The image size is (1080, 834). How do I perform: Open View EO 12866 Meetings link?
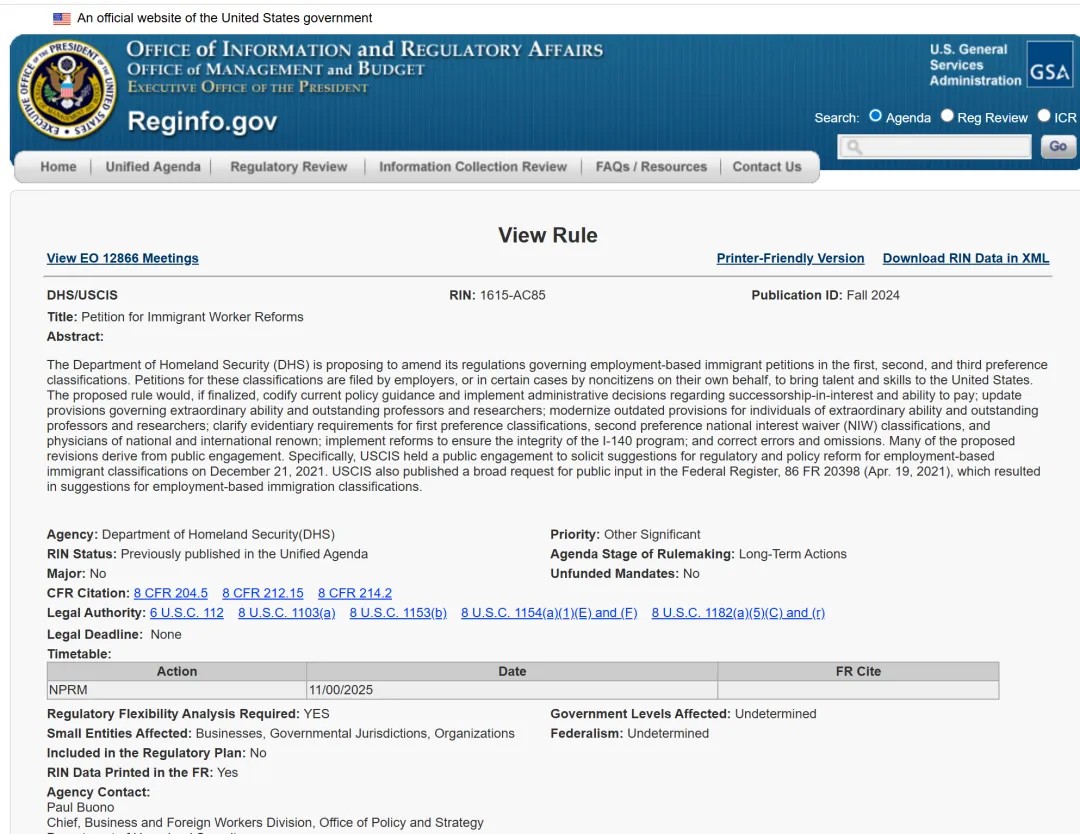click(x=122, y=258)
